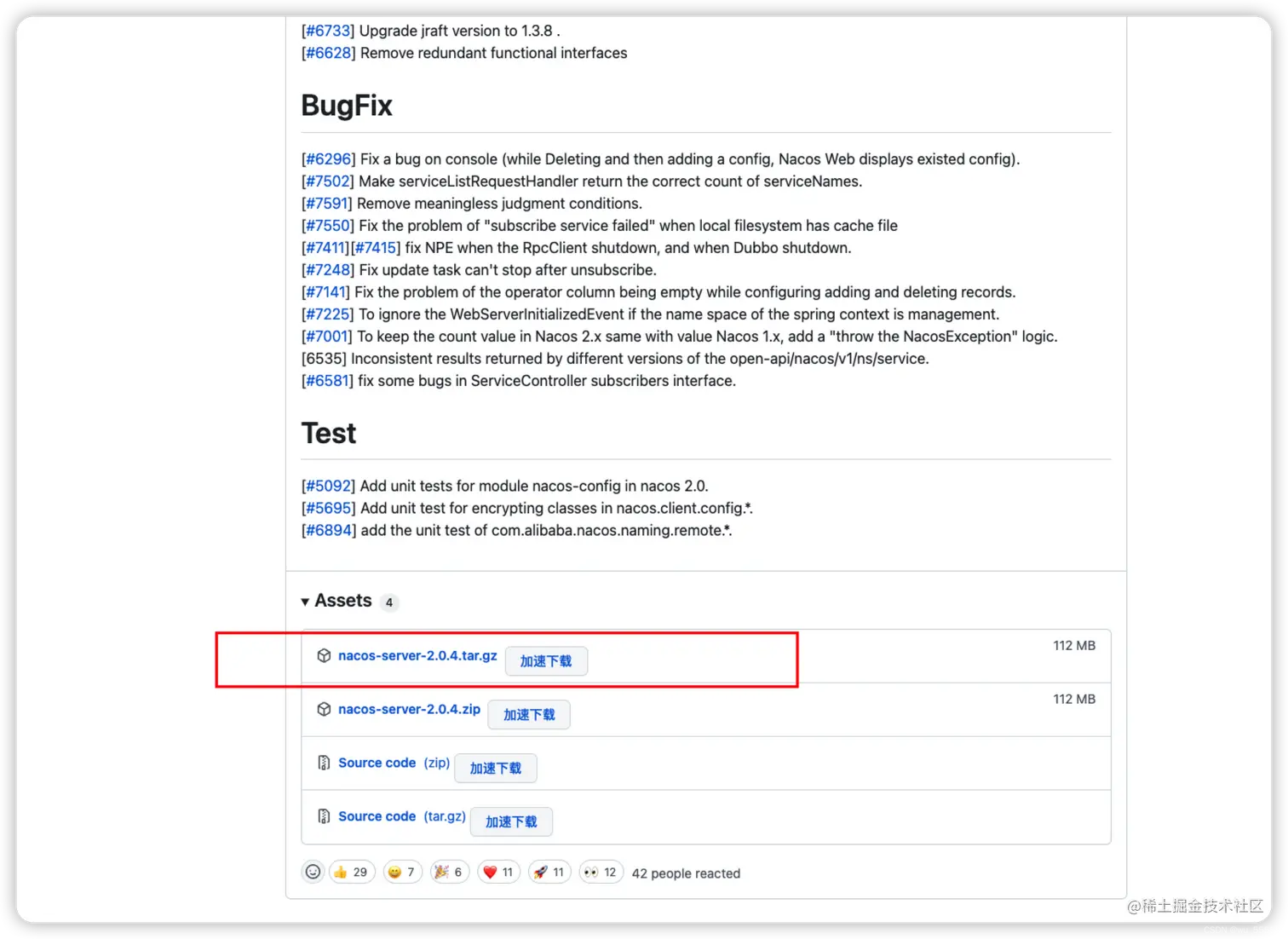Open issue #7001 count value link
The image size is (1288, 939).
pos(327,337)
